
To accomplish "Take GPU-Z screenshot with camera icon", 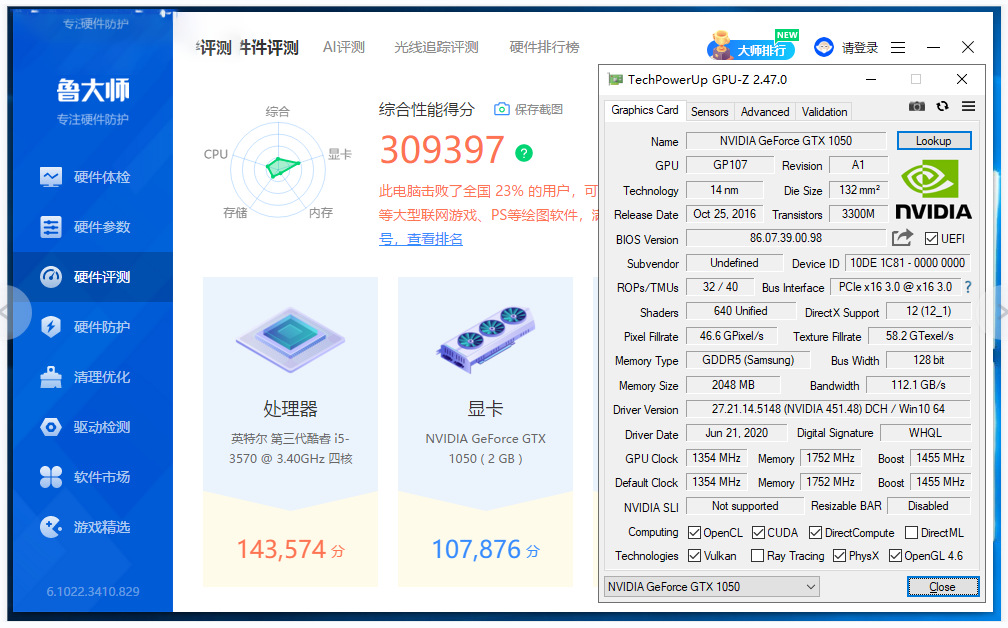I will (x=917, y=106).
